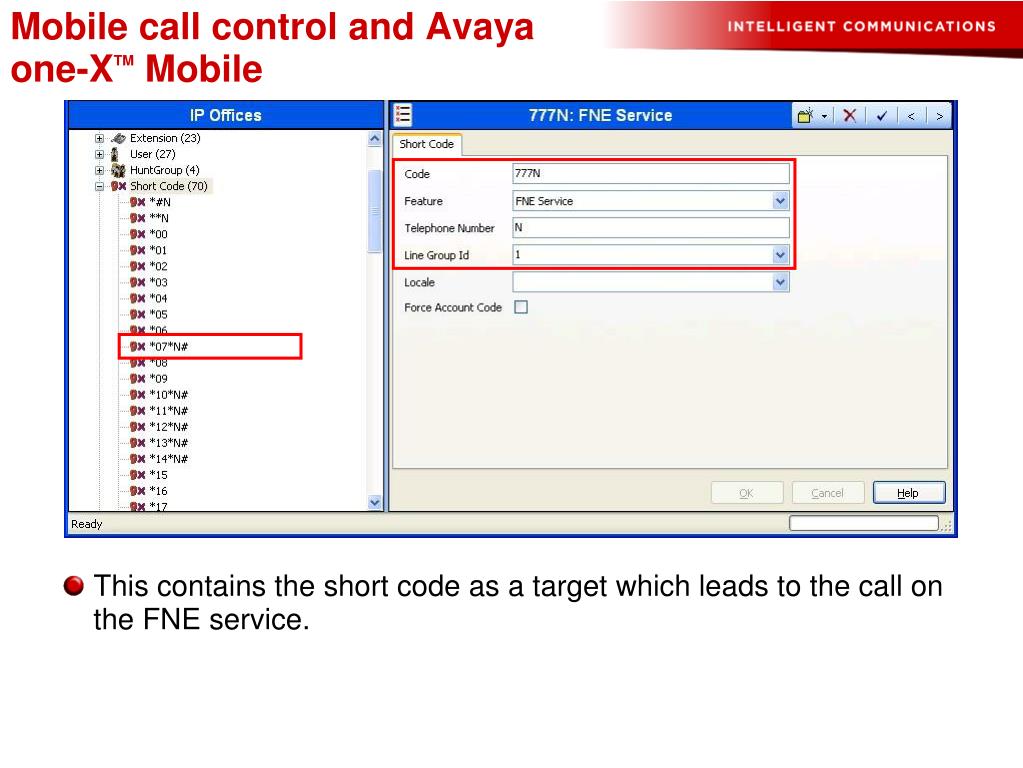Click the Extension phone icon in tree
Screen dimensions: 1023x768
118,138
